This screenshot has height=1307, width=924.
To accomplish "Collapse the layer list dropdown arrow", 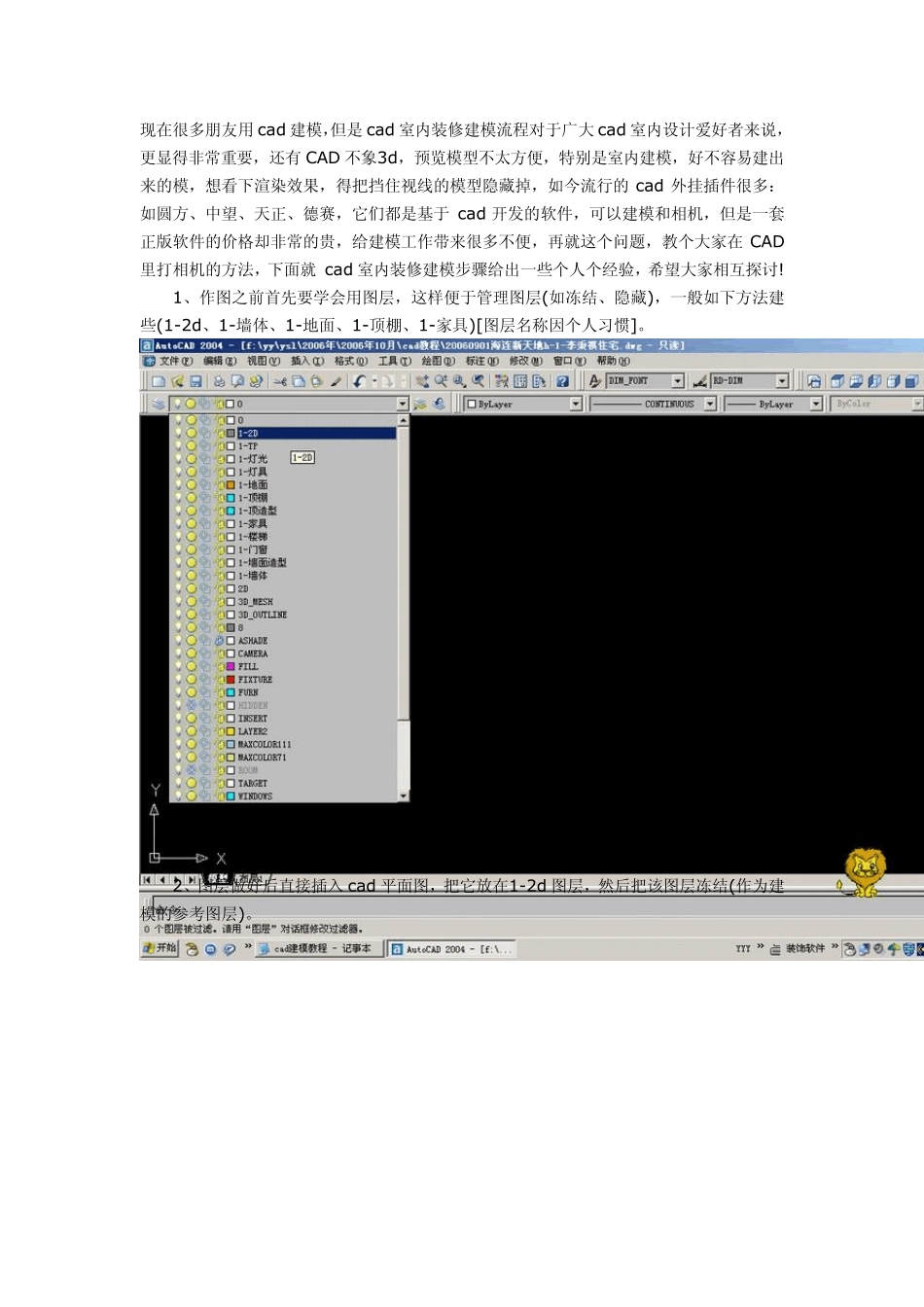I will click(403, 404).
